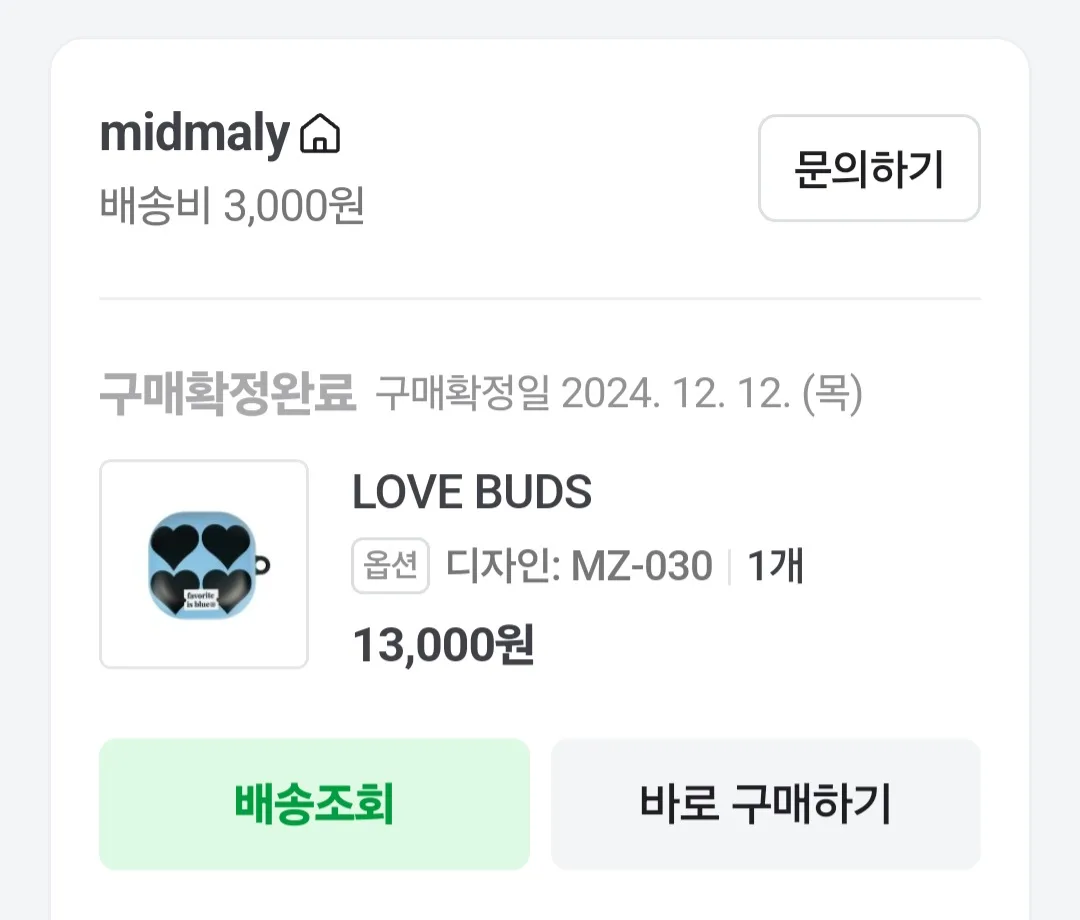Tap the 구매확정완료 order status label
This screenshot has width=1080, height=920.
coord(228,393)
